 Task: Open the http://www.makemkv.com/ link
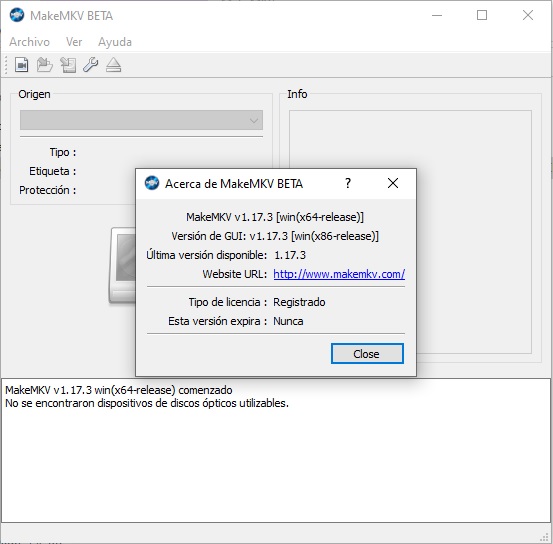point(339,274)
